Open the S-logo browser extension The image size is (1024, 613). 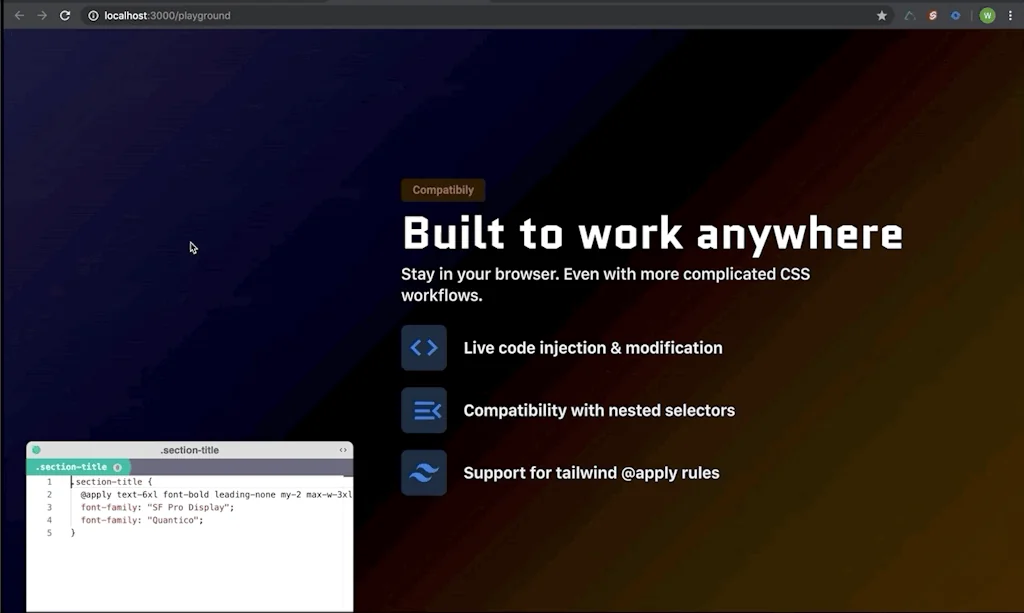click(933, 15)
